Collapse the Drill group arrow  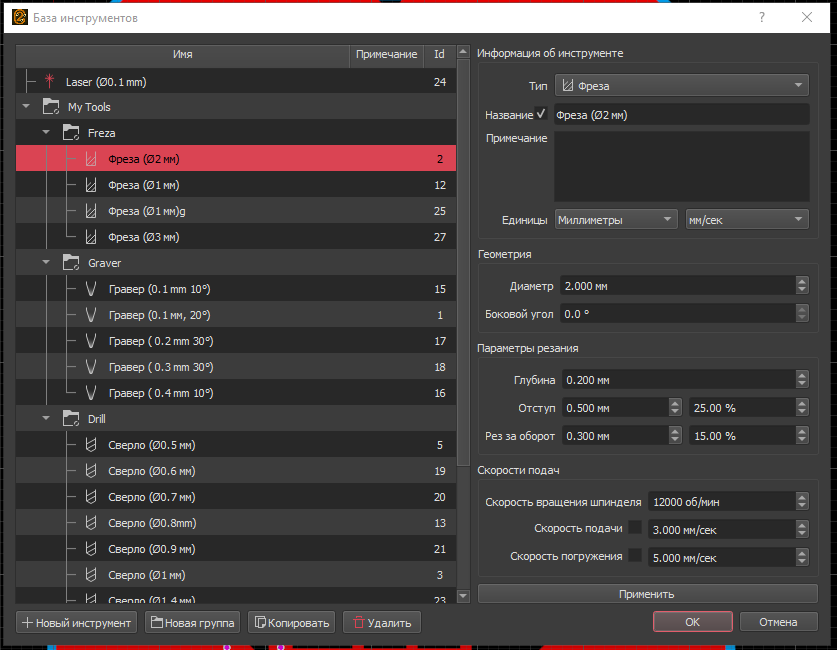pos(46,418)
